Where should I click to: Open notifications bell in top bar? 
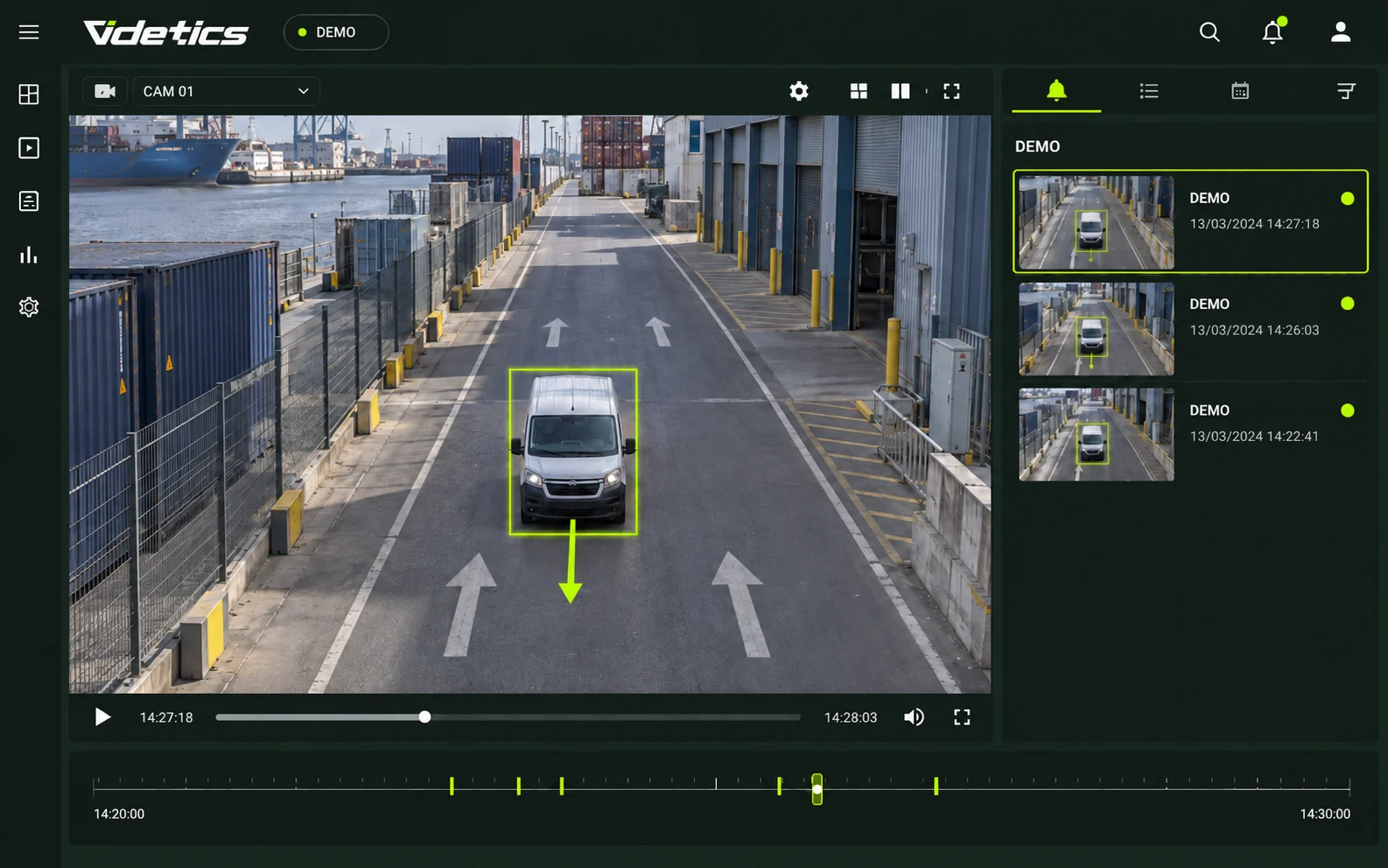click(1273, 31)
